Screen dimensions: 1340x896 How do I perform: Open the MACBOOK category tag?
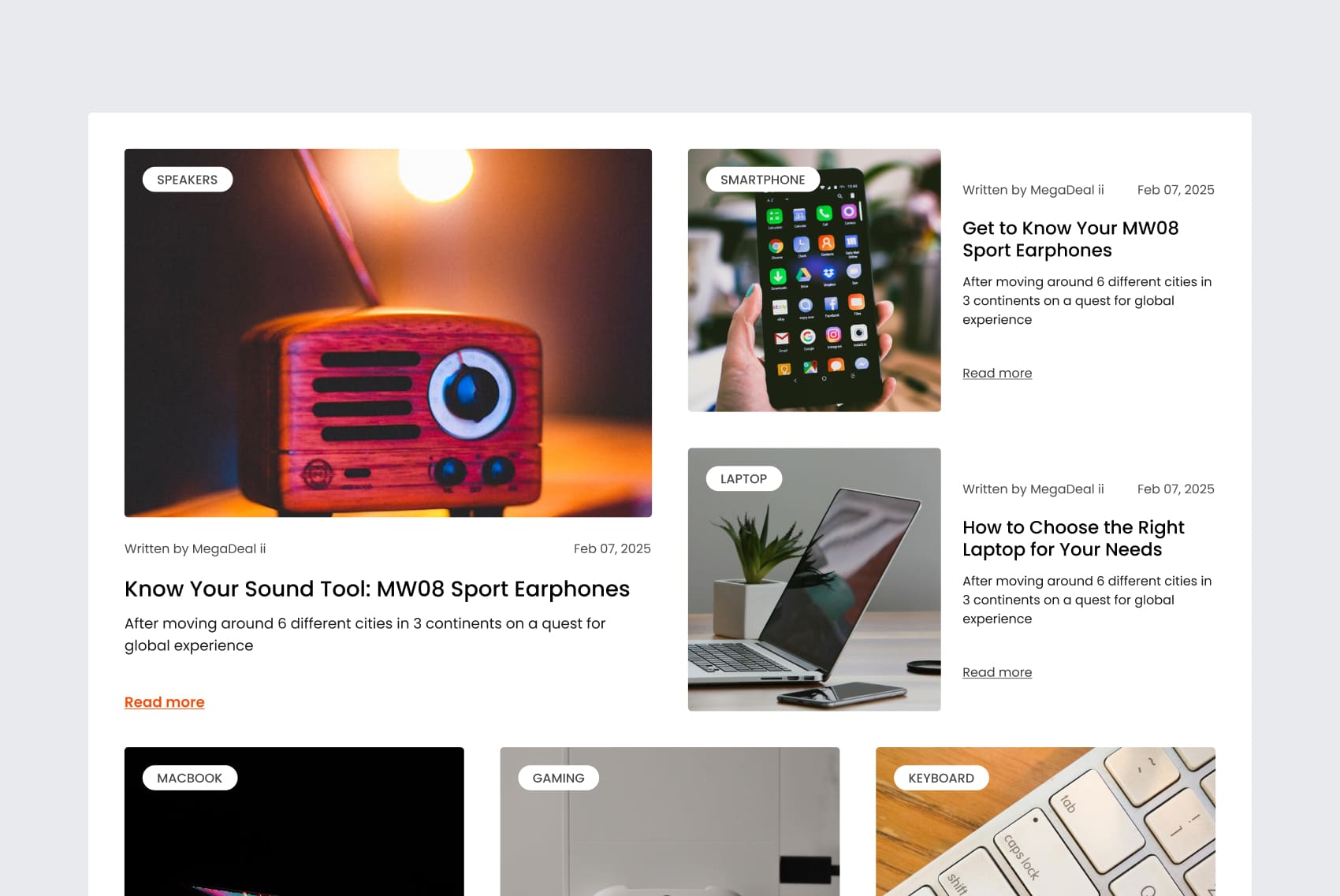click(x=190, y=778)
